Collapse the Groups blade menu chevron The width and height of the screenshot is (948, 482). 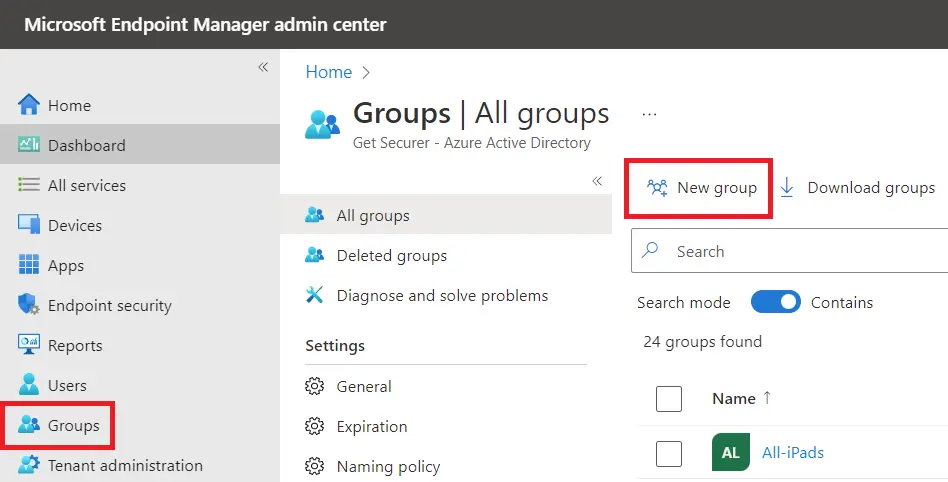(597, 181)
